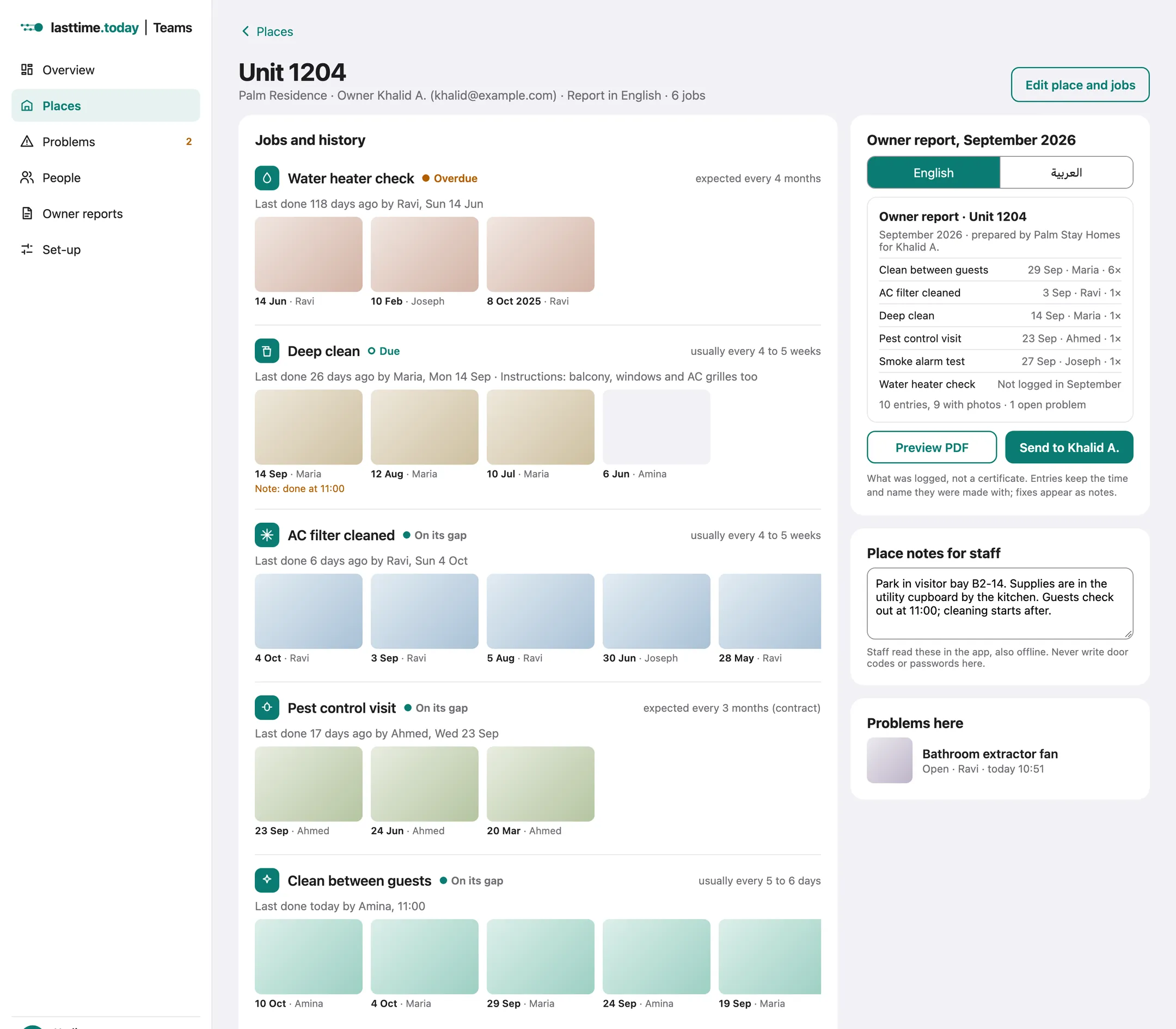This screenshot has width=1176, height=1029.
Task: Click the Owner reports document icon
Action: 27,213
